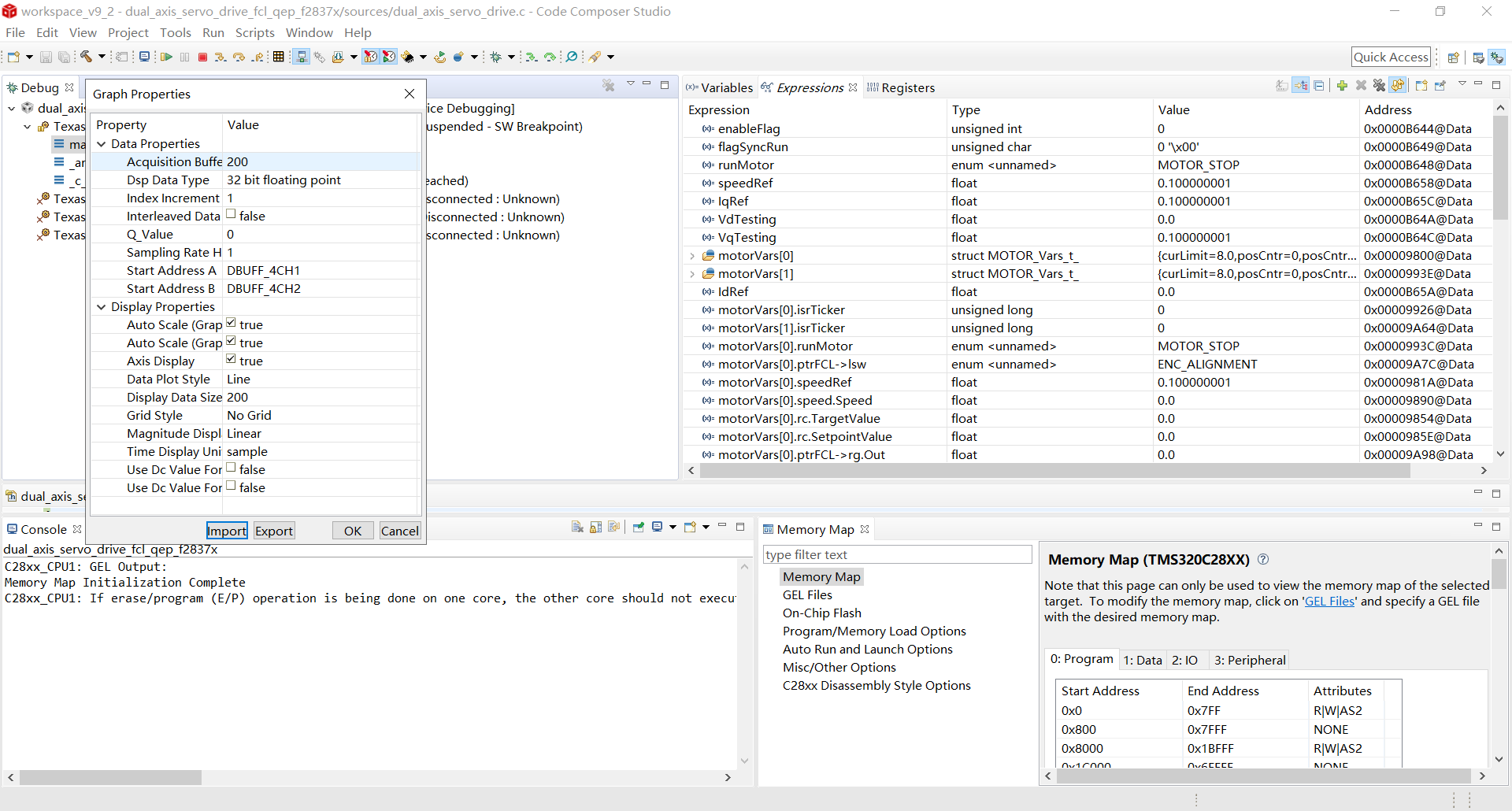Open the Scripts menu
This screenshot has width=1512, height=811.
tap(254, 32)
